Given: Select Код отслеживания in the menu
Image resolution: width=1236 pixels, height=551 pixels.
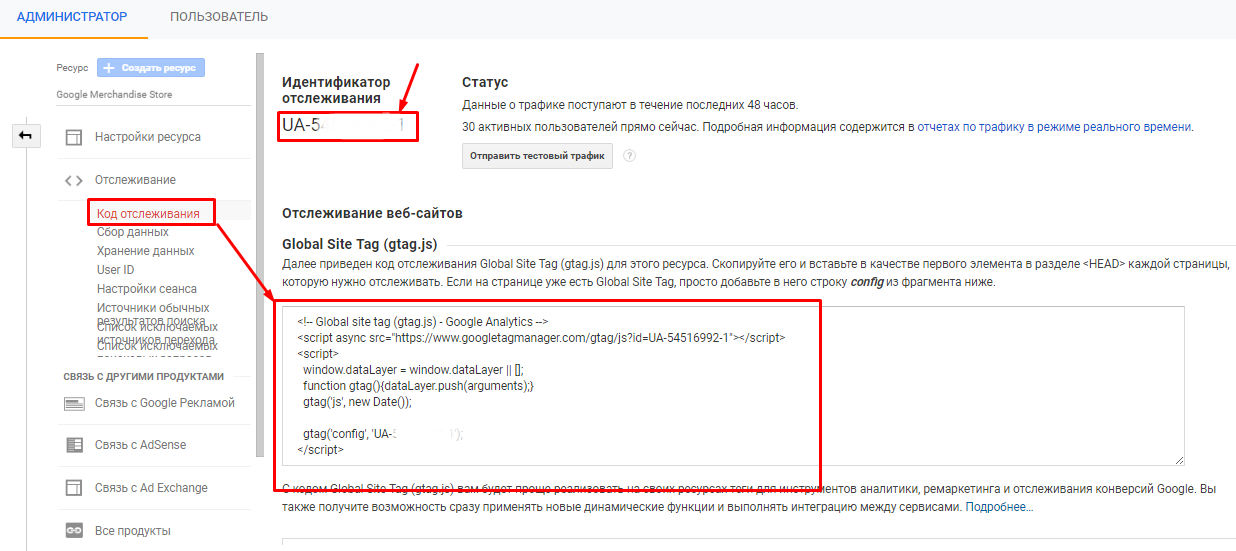Looking at the screenshot, I should tap(148, 213).
